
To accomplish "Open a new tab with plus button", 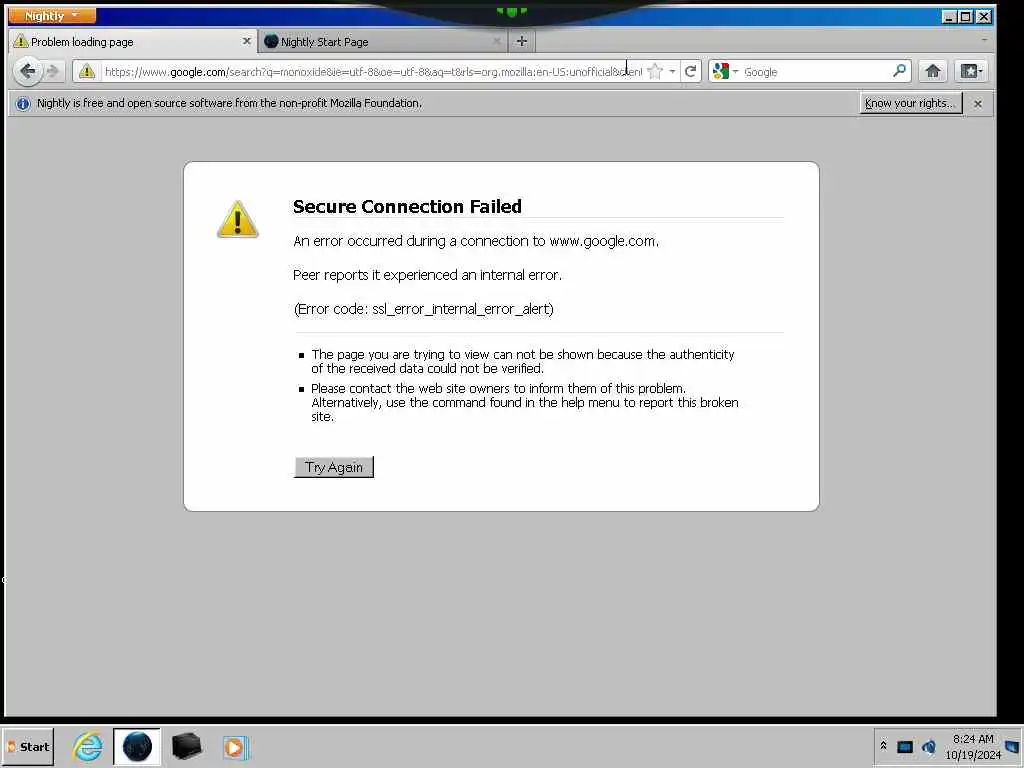I will click(x=521, y=42).
